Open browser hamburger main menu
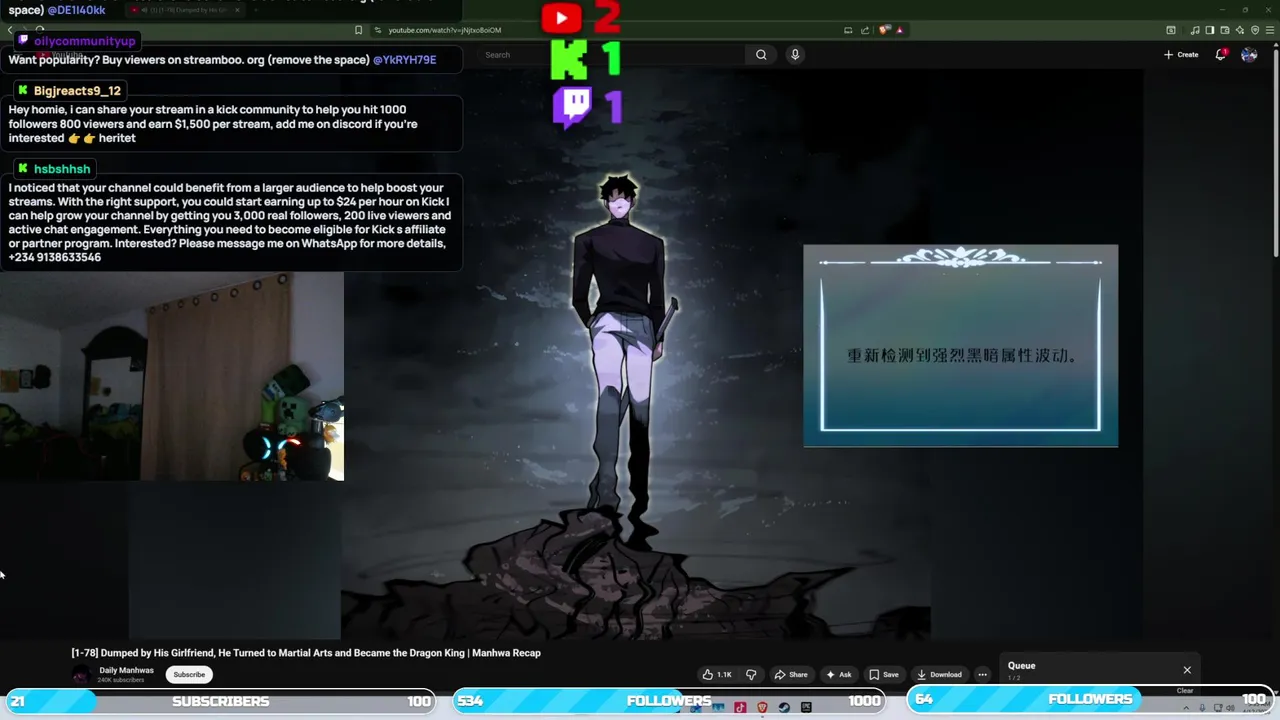This screenshot has width=1280, height=720. [x=1270, y=30]
